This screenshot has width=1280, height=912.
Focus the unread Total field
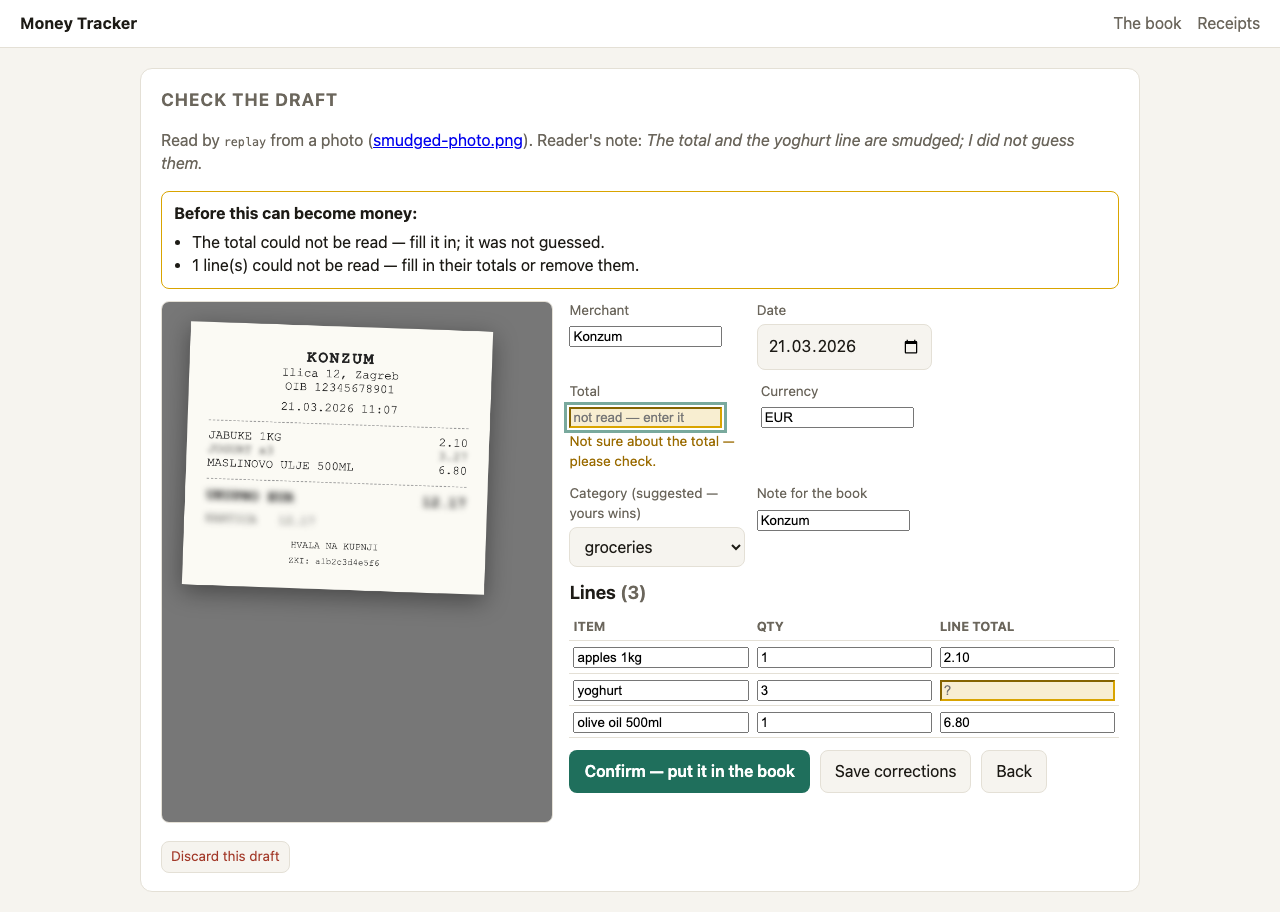pyautogui.click(x=645, y=417)
